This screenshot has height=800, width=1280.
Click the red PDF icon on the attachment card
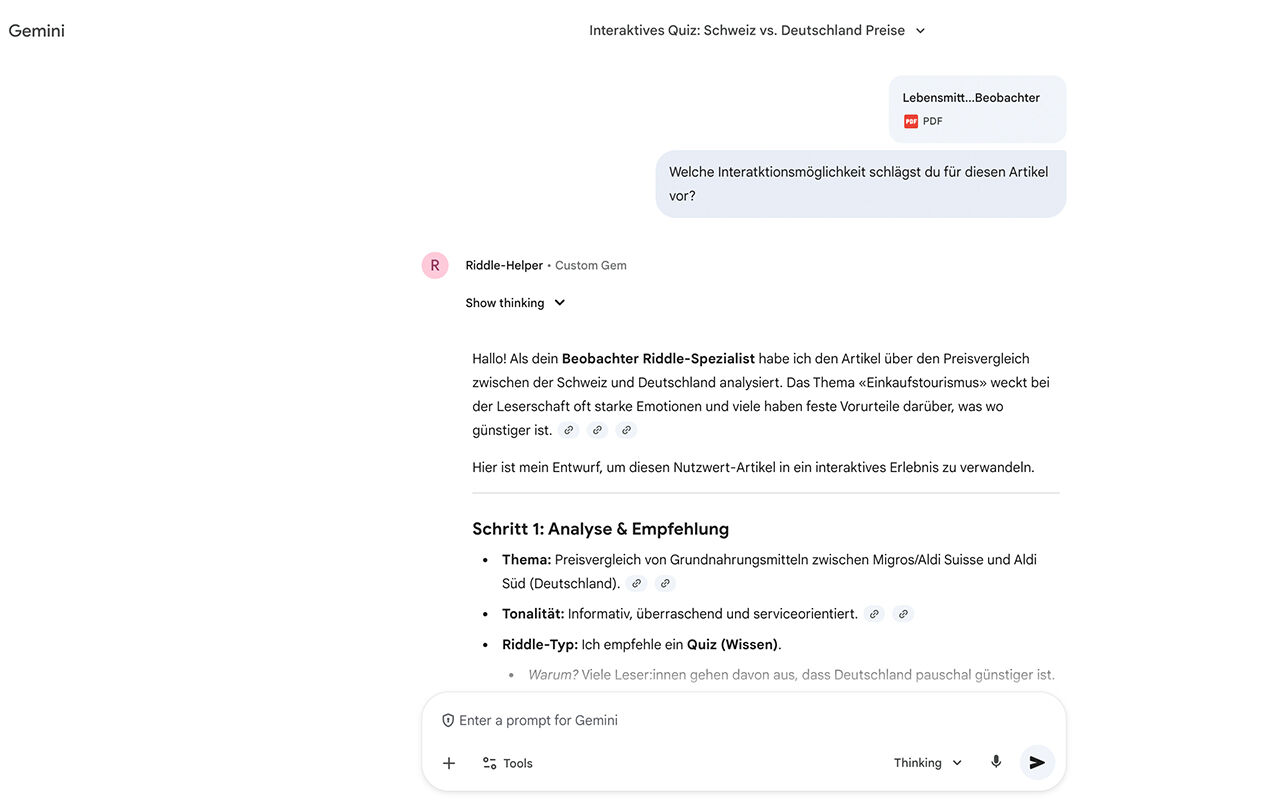(911, 120)
